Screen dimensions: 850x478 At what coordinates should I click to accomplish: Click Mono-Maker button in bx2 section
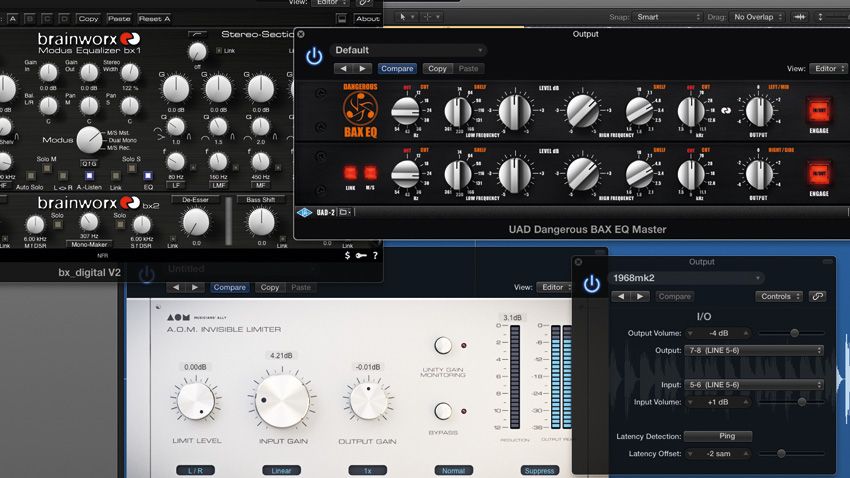point(89,244)
